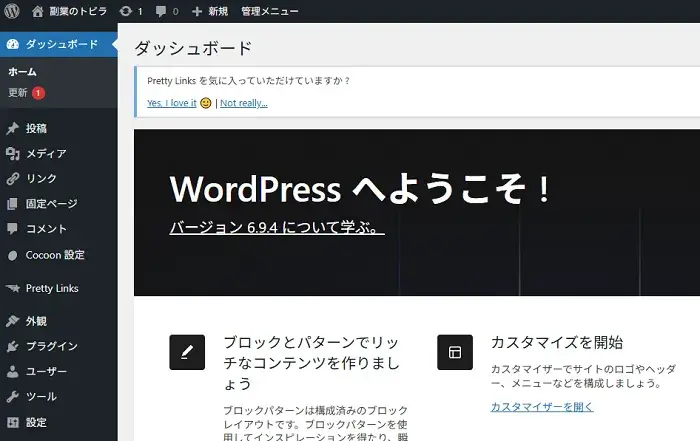Go to ユーザー in the sidebar
700x441 pixels.
tap(46, 371)
